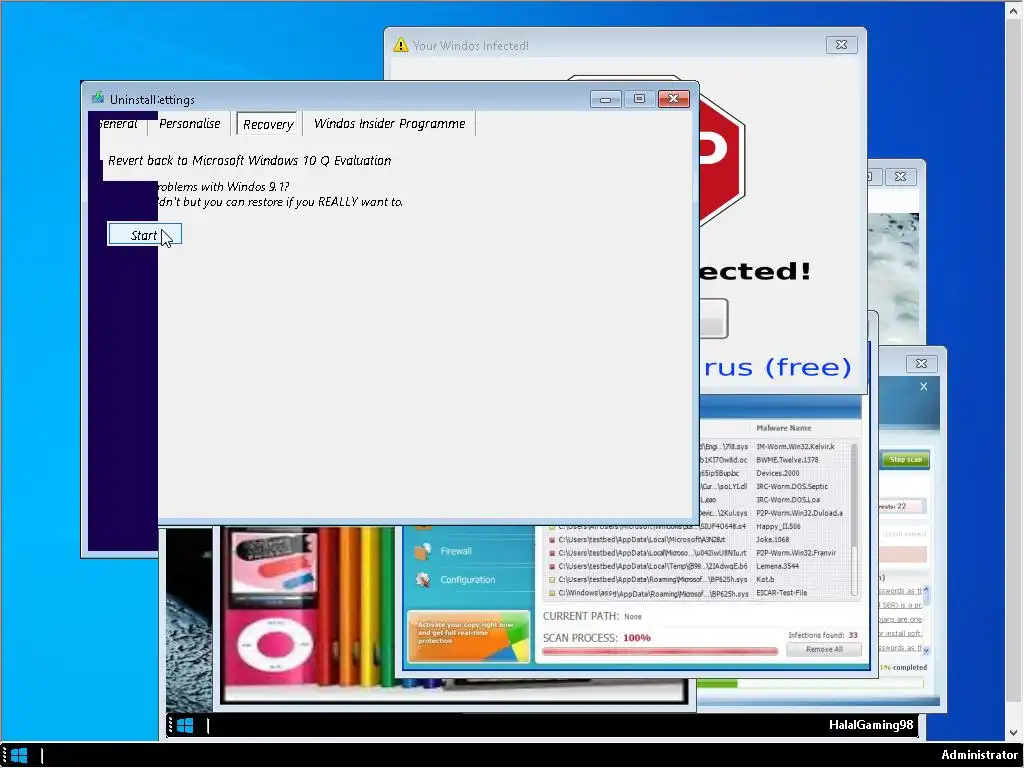Click the Firewall shield icon in antivirus sidebar
Viewport: 1024px width, 768px height.
[x=423, y=551]
